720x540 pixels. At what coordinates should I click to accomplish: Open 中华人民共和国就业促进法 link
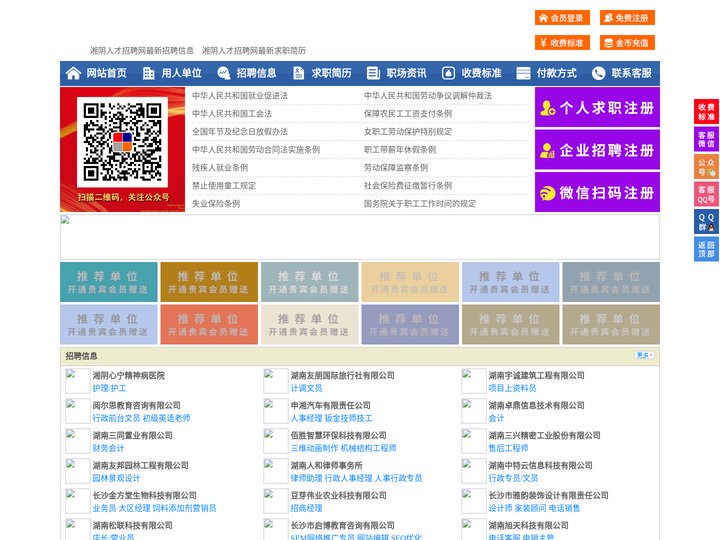click(x=240, y=96)
